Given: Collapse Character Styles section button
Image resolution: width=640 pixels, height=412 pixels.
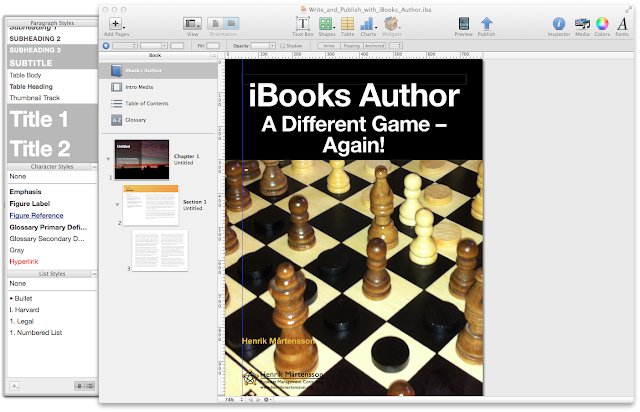Looking at the screenshot, I should 94,167.
